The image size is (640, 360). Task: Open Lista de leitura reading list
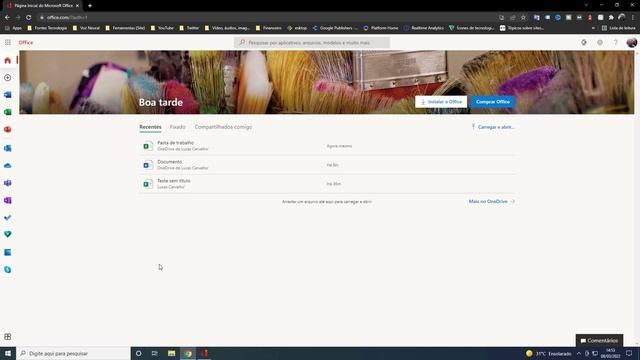pyautogui.click(x=618, y=28)
